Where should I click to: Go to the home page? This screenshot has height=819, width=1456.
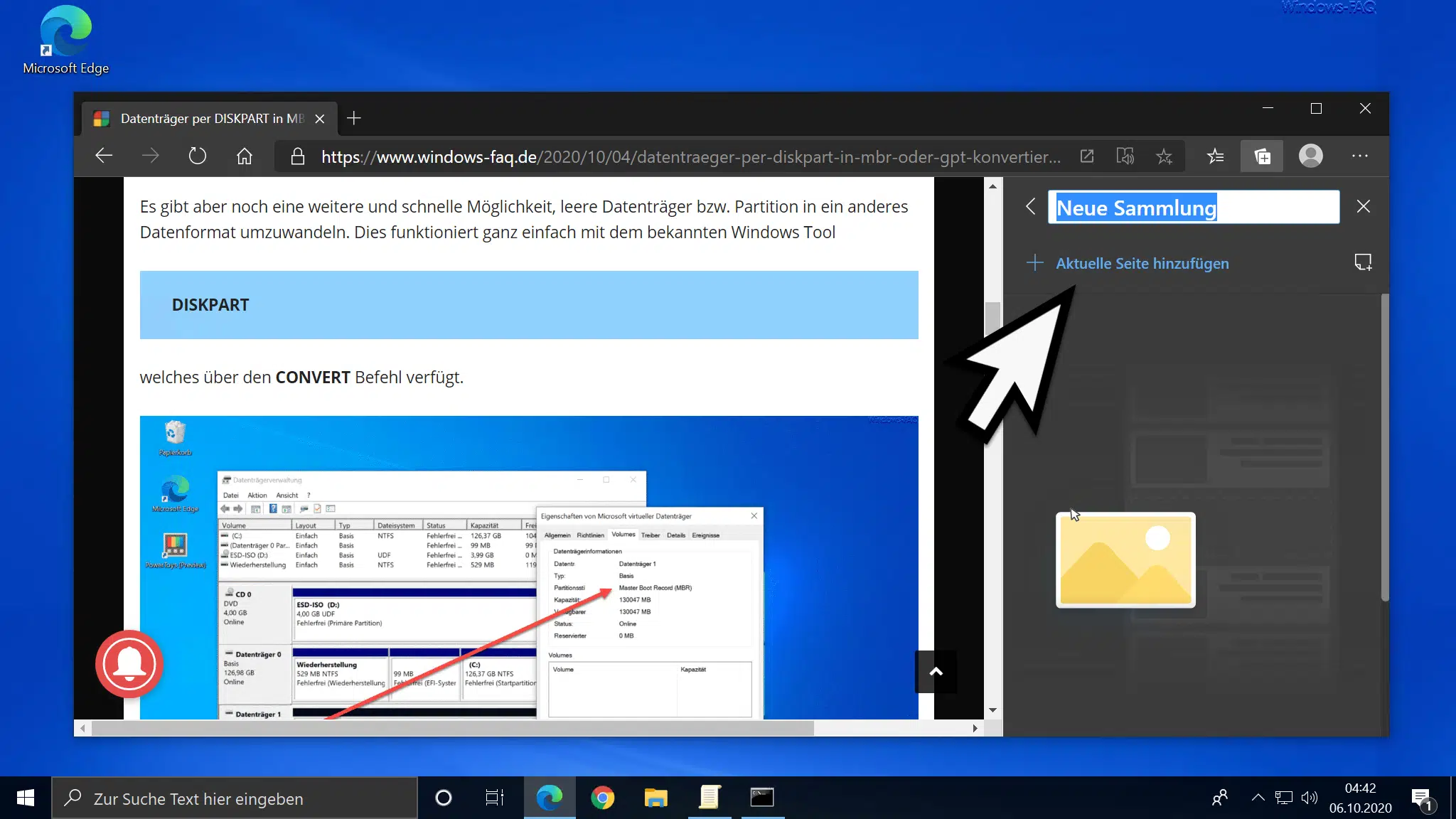click(245, 156)
